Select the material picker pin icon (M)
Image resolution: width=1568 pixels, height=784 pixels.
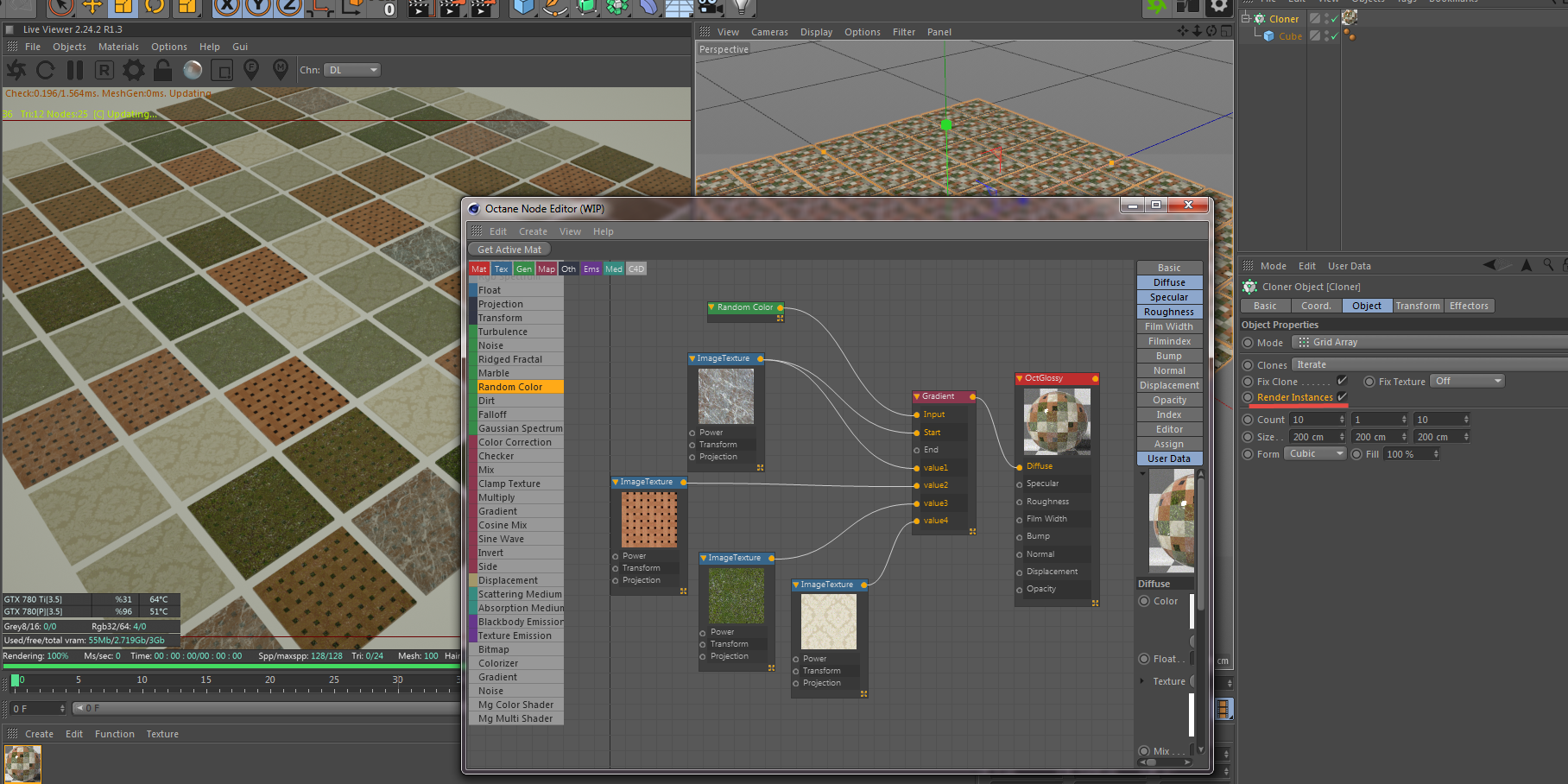coord(281,70)
